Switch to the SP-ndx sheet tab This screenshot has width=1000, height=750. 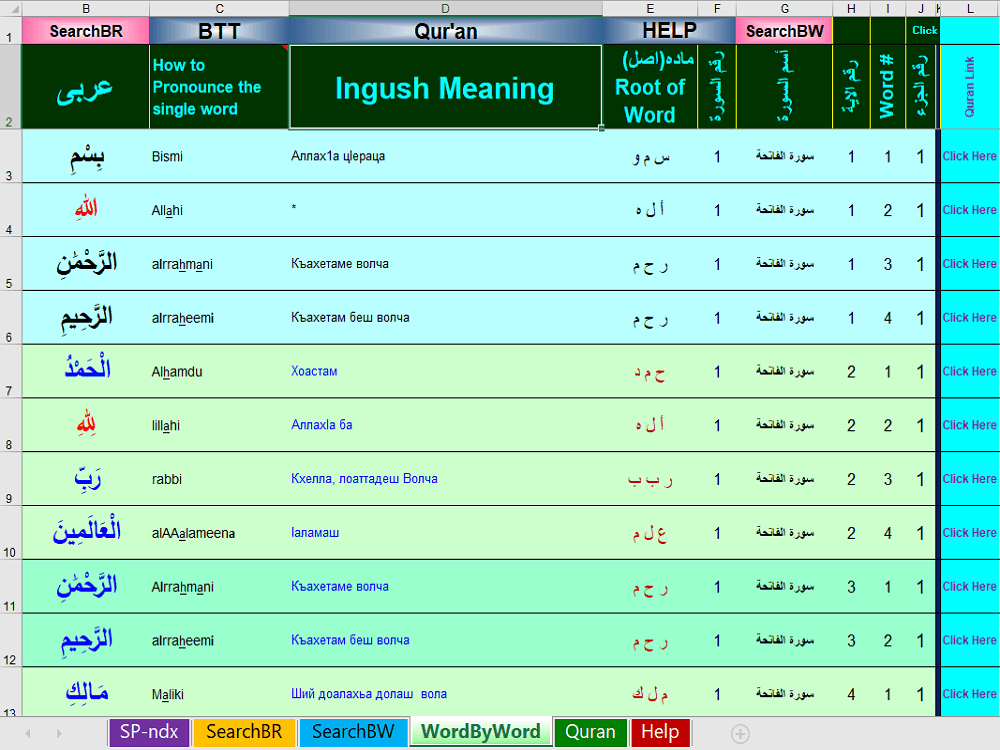point(149,732)
